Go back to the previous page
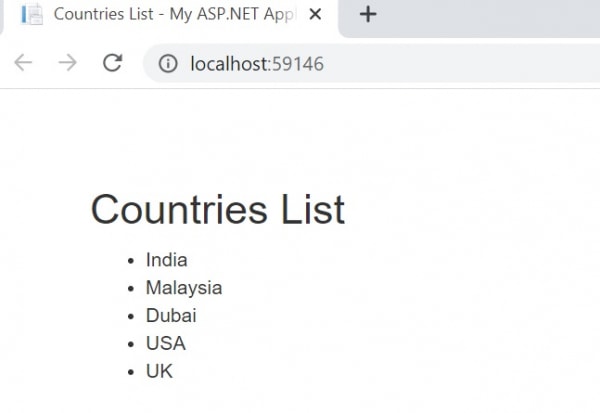The width and height of the screenshot is (600, 413). click(23, 63)
